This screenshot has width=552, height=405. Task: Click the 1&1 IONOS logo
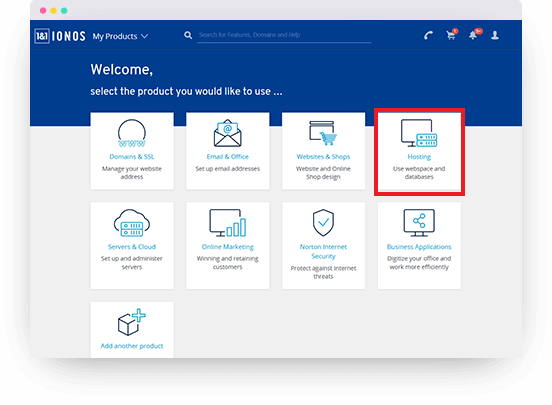point(60,36)
